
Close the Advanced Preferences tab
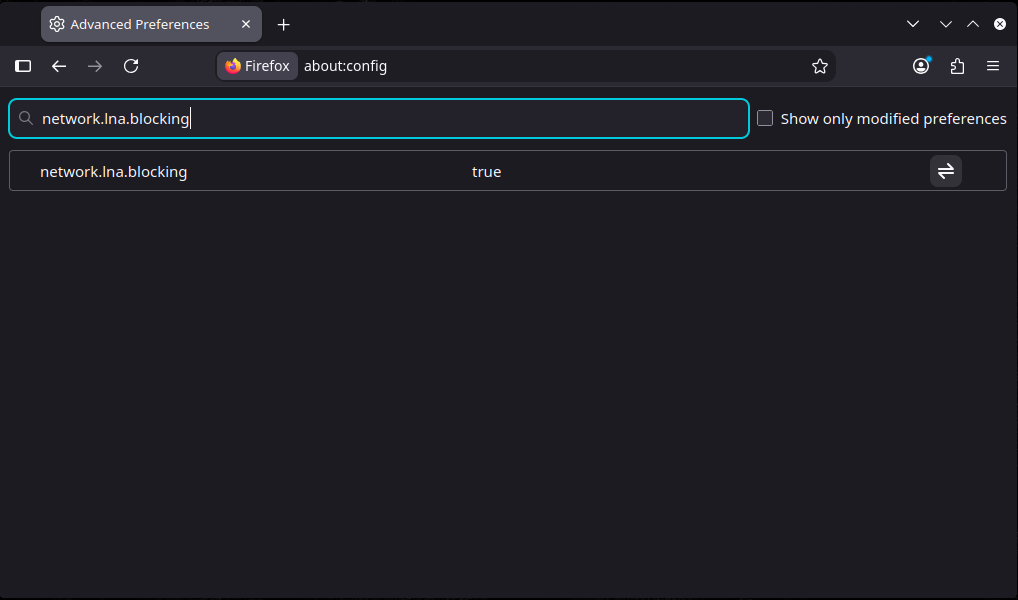coord(245,24)
